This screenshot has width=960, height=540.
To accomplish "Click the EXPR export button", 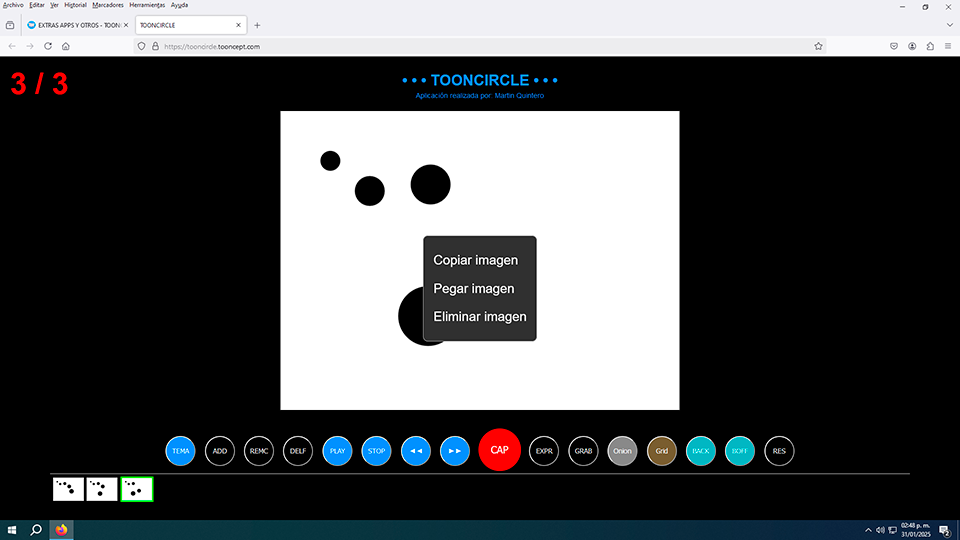I will point(544,451).
